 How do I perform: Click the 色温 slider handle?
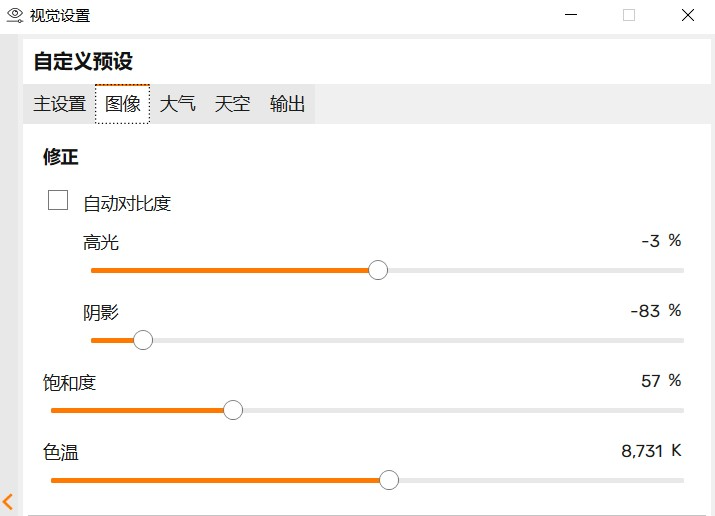(389, 480)
